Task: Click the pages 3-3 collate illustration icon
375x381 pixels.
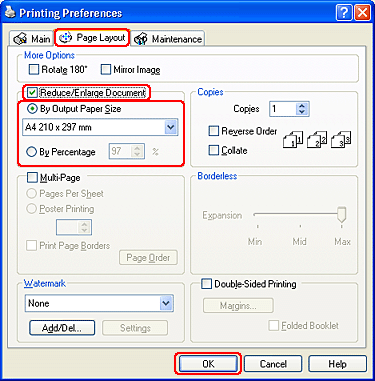Action: tap(341, 139)
